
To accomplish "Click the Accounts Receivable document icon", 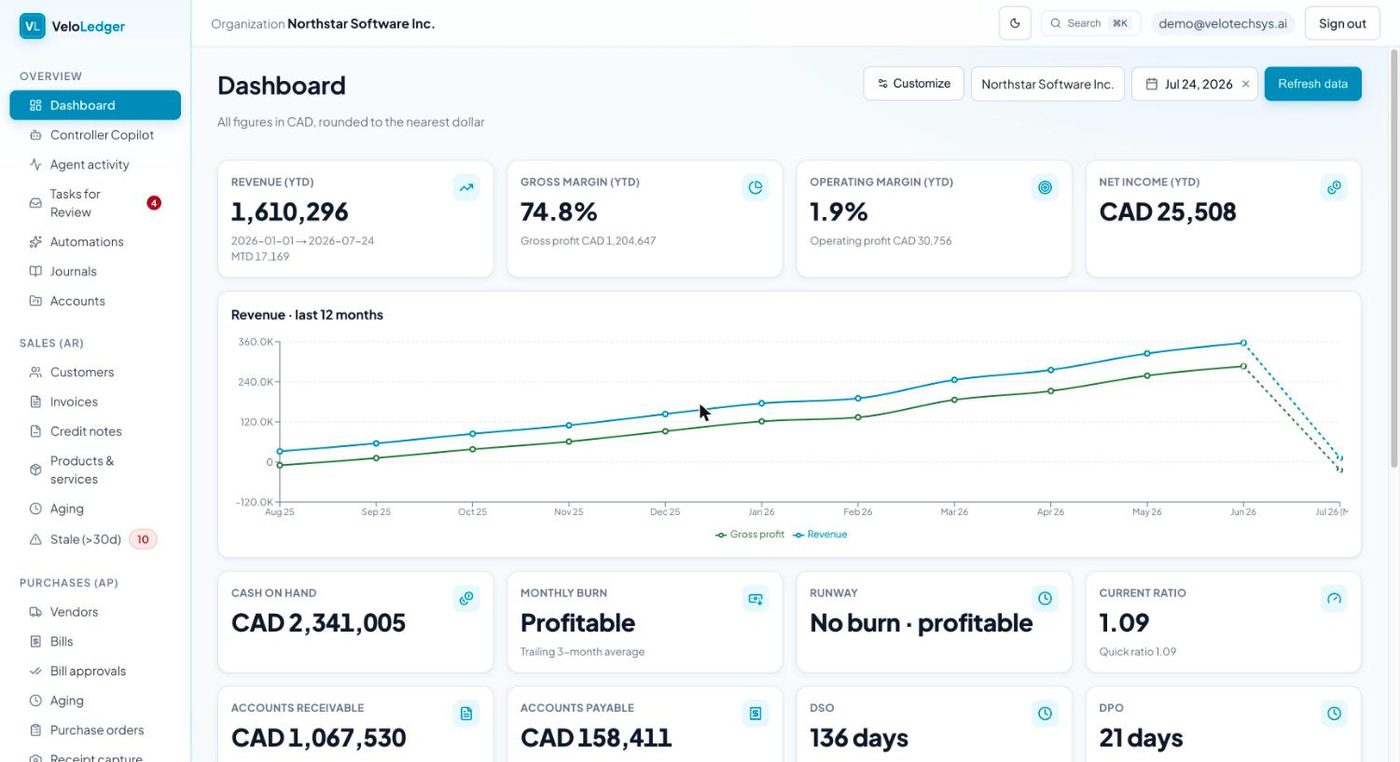I will (x=466, y=713).
